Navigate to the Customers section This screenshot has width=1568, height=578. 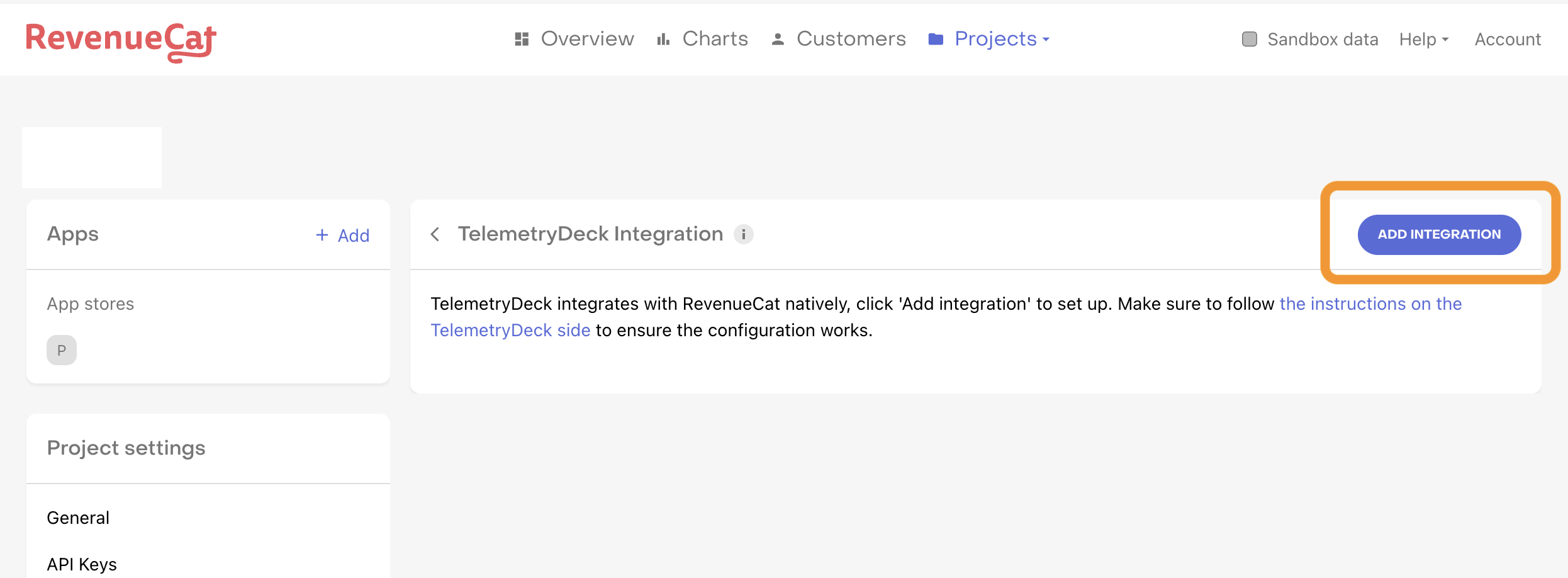851,38
